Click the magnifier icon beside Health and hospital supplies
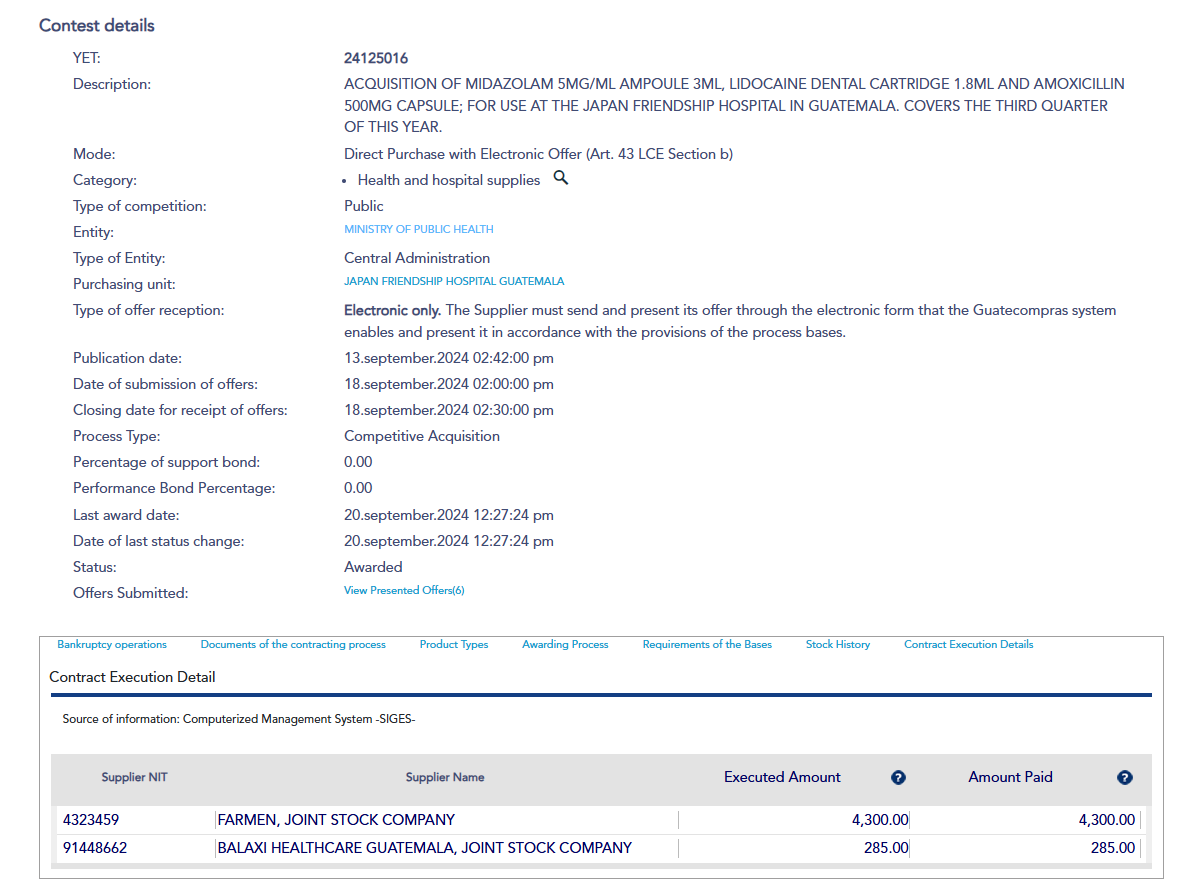 tap(561, 178)
